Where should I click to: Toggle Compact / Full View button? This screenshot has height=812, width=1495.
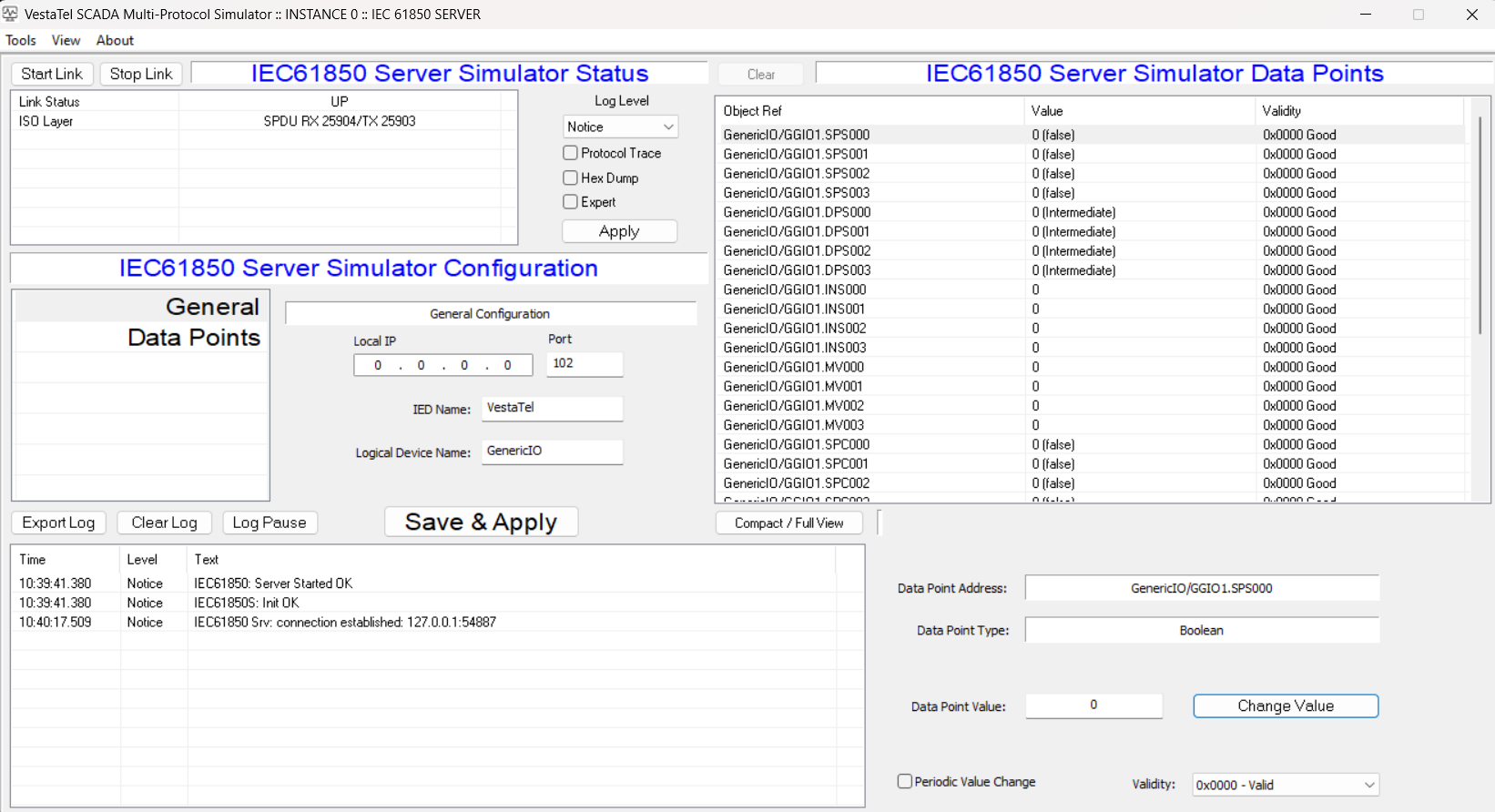coord(788,523)
